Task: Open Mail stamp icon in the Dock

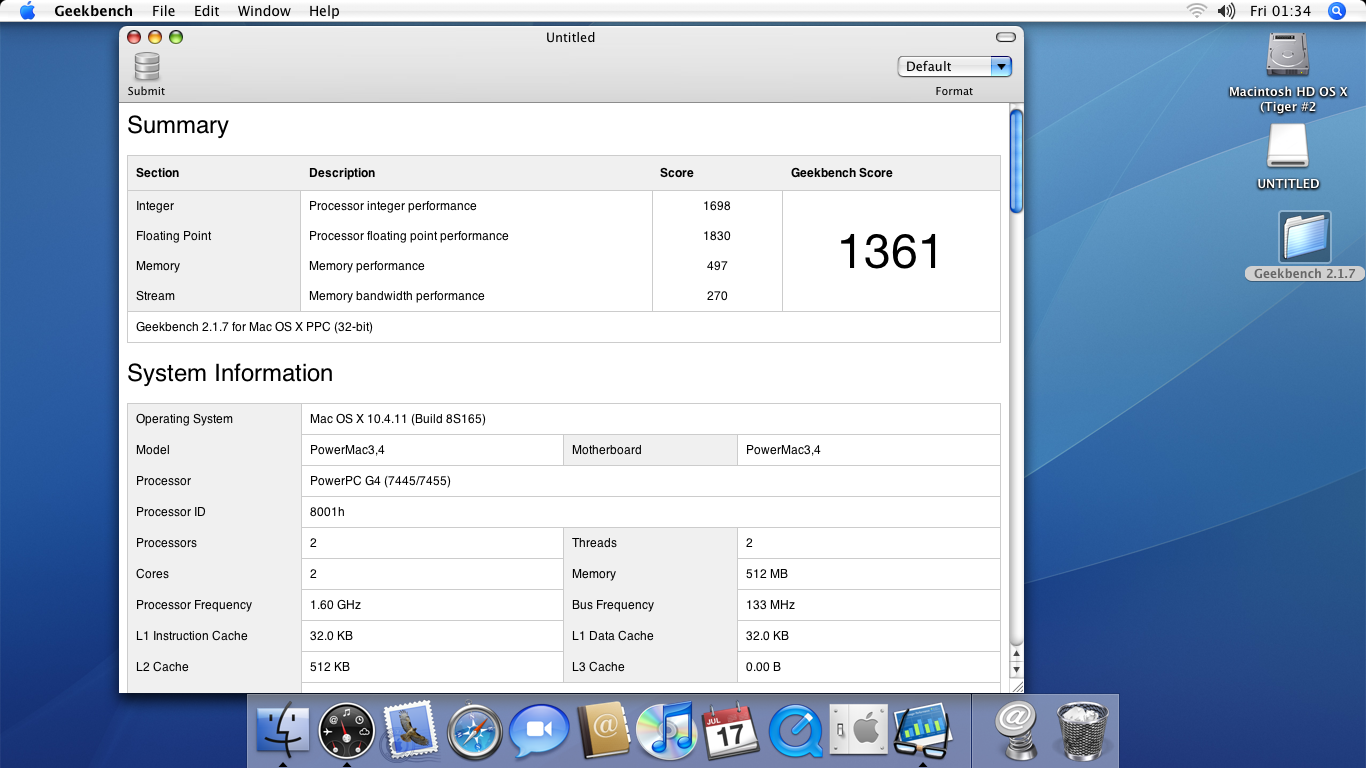Action: (x=409, y=728)
